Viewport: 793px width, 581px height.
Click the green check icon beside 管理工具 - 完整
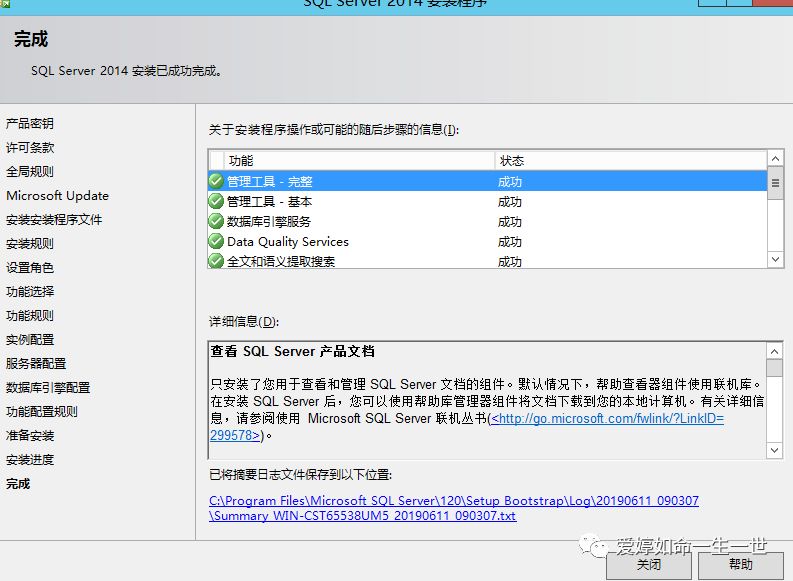pyautogui.click(x=216, y=181)
